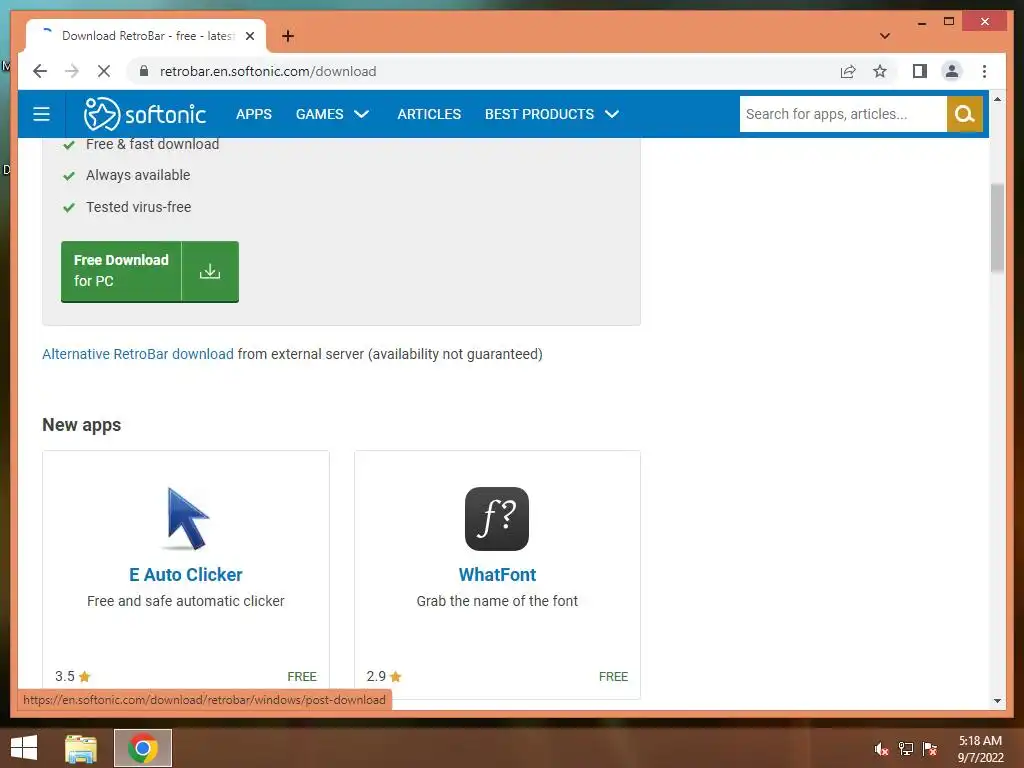The height and width of the screenshot is (768, 1024).
Task: Open the network tray icon
Action: [x=906, y=749]
